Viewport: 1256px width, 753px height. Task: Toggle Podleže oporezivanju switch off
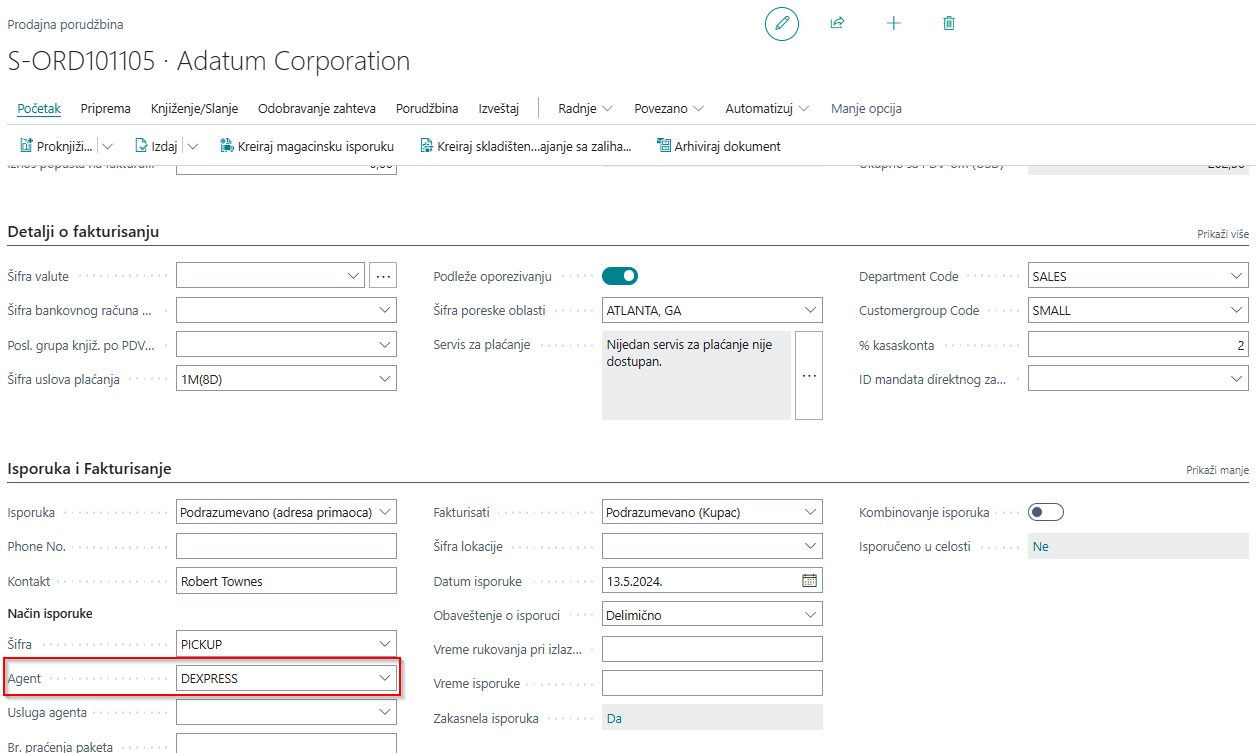click(620, 276)
